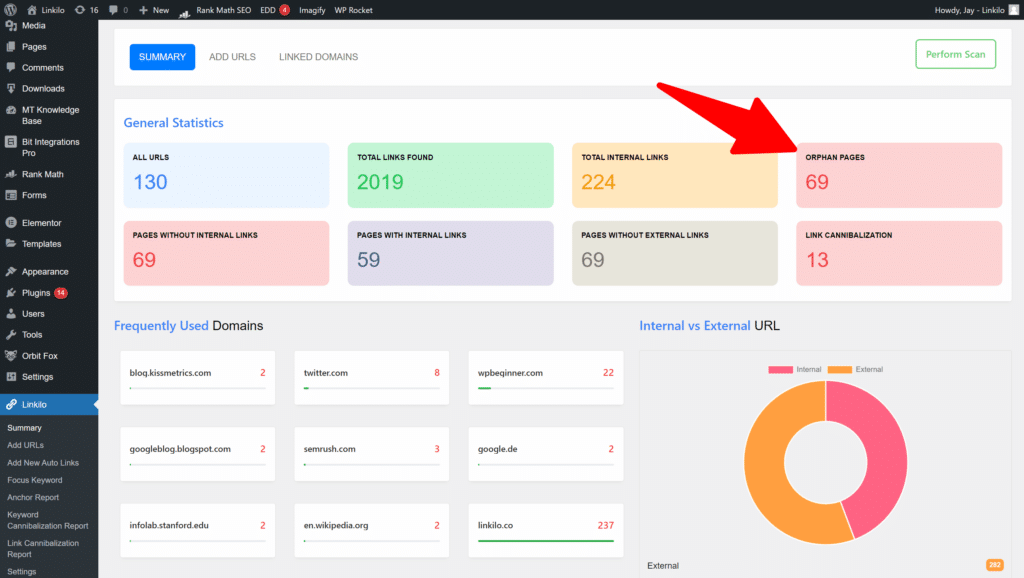Click the Bit Integrations Pro icon
This screenshot has height=578, width=1024.
(11, 142)
